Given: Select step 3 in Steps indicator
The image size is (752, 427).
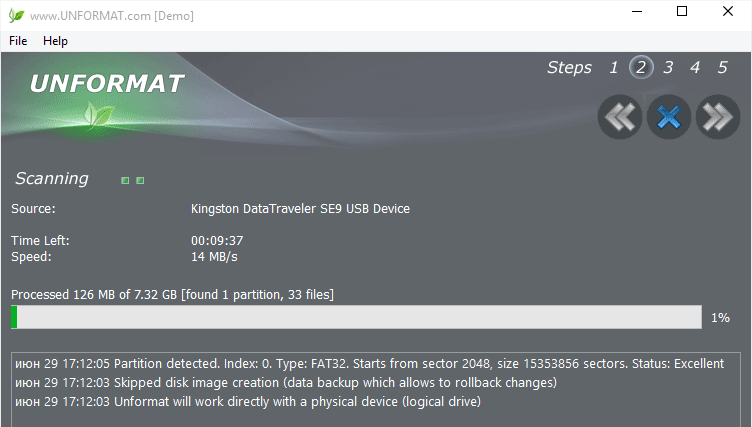Looking at the screenshot, I should pos(668,68).
